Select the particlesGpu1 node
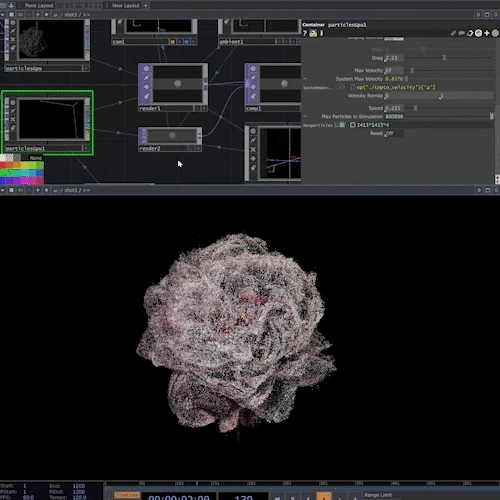This screenshot has height=500, width=500. click(47, 123)
